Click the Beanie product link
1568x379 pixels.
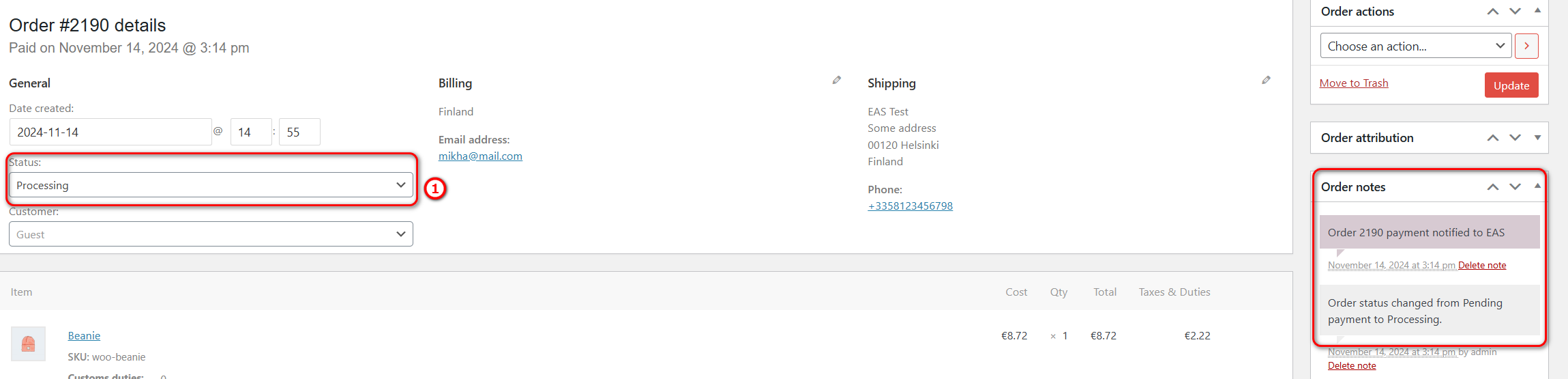[x=84, y=336]
